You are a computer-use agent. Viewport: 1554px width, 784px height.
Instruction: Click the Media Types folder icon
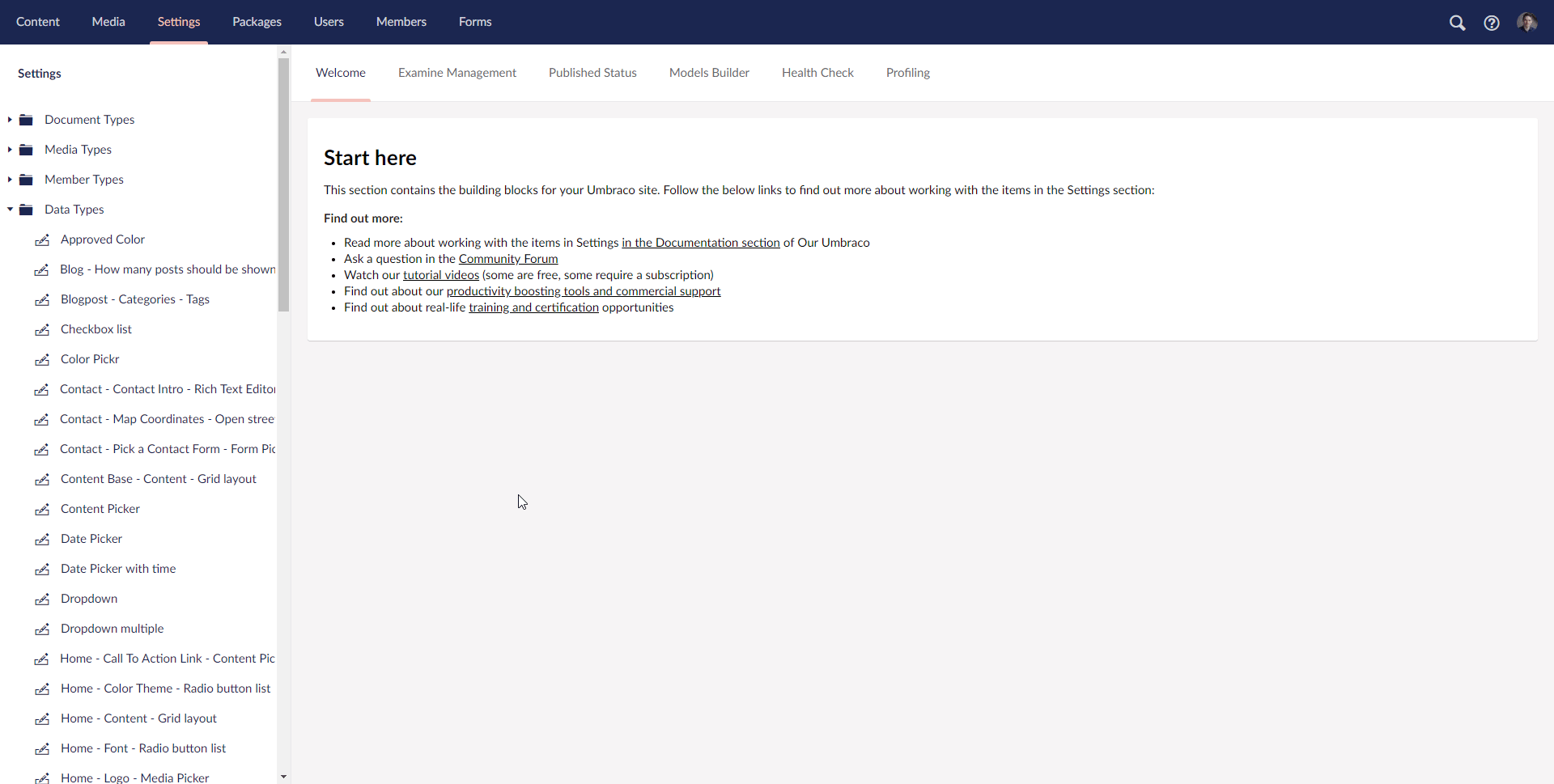pos(25,149)
